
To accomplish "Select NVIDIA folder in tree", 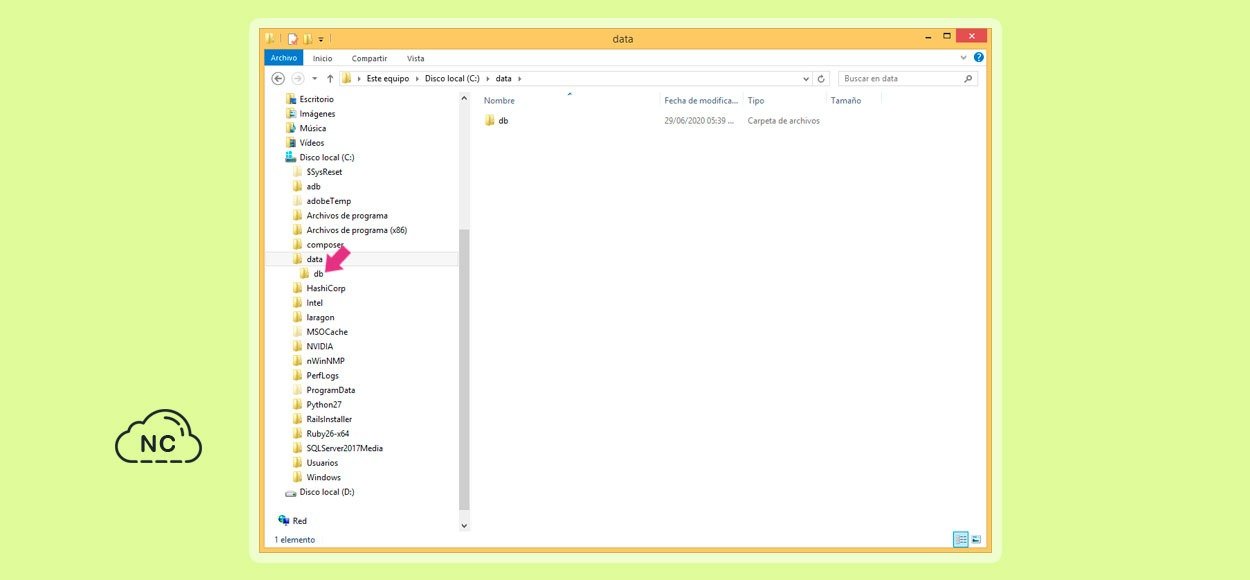I will [x=320, y=346].
